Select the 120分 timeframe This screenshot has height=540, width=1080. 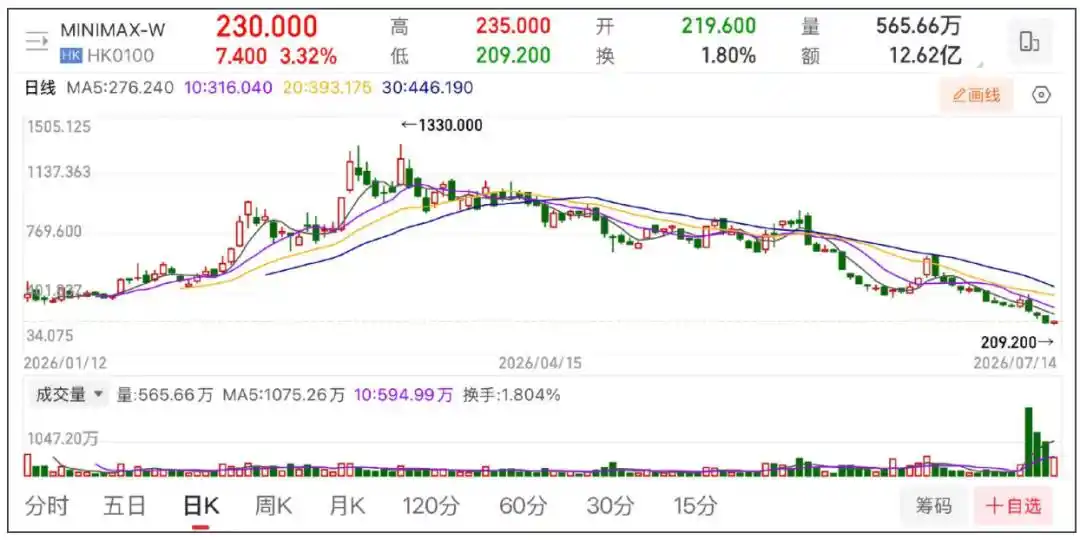pos(431,506)
